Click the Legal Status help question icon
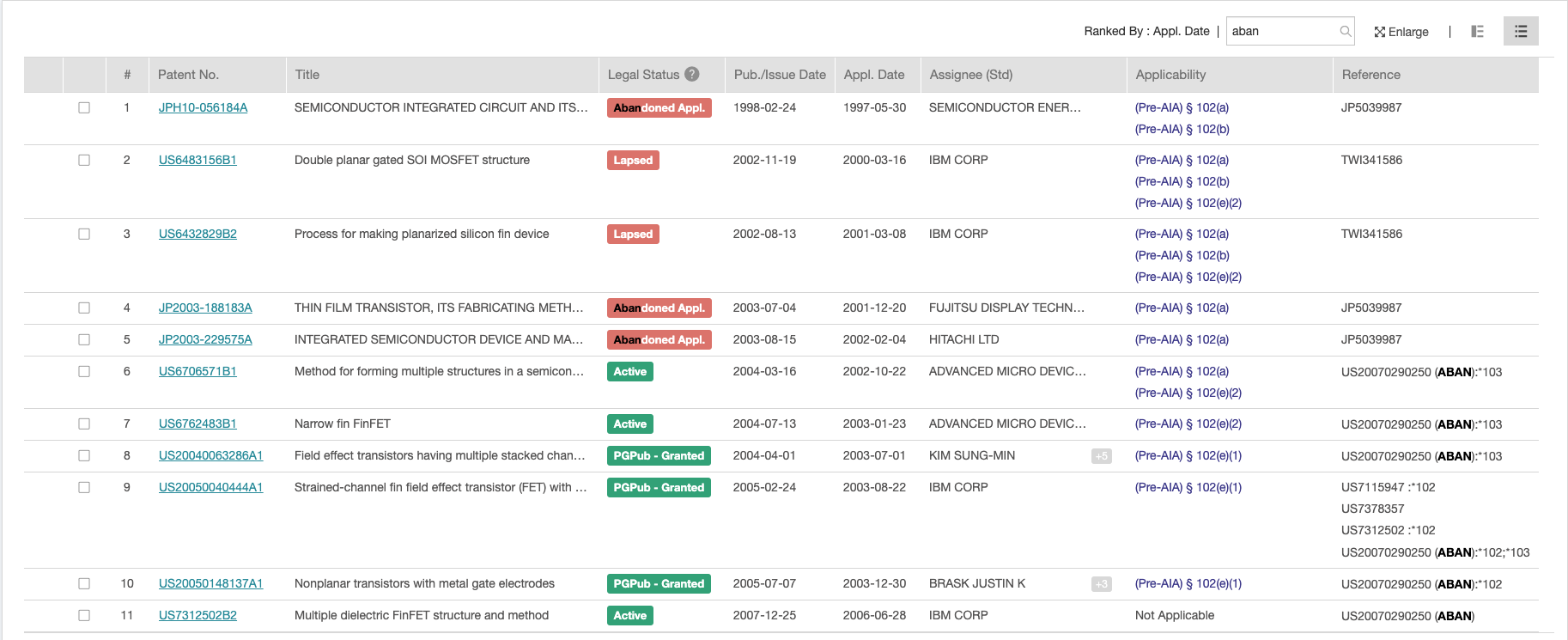Viewport: 1568px width, 640px height. [x=691, y=75]
